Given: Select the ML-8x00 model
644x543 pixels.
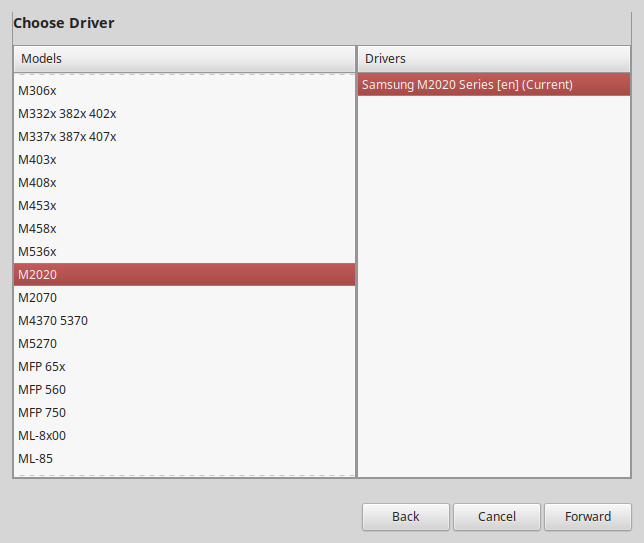Looking at the screenshot, I should (42, 435).
